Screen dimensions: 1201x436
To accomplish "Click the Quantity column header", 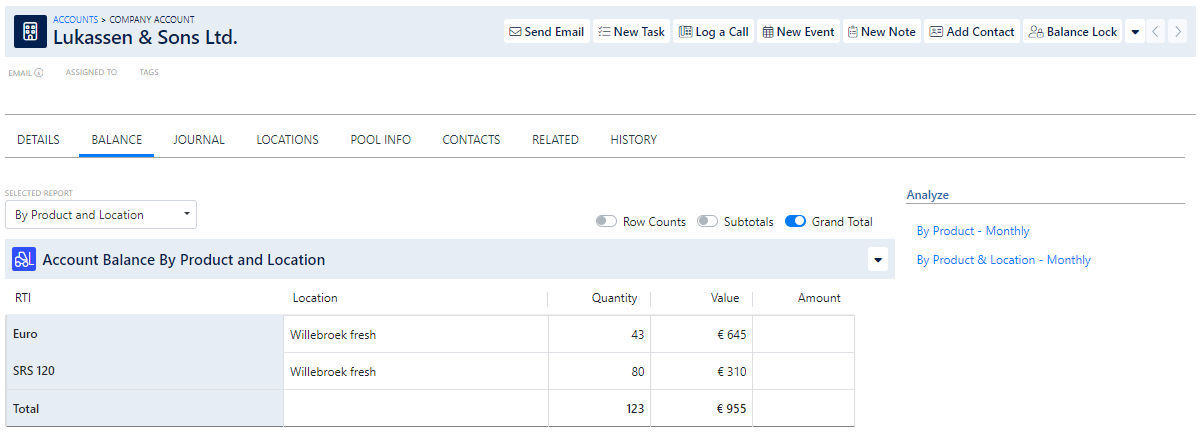I will pyautogui.click(x=614, y=298).
